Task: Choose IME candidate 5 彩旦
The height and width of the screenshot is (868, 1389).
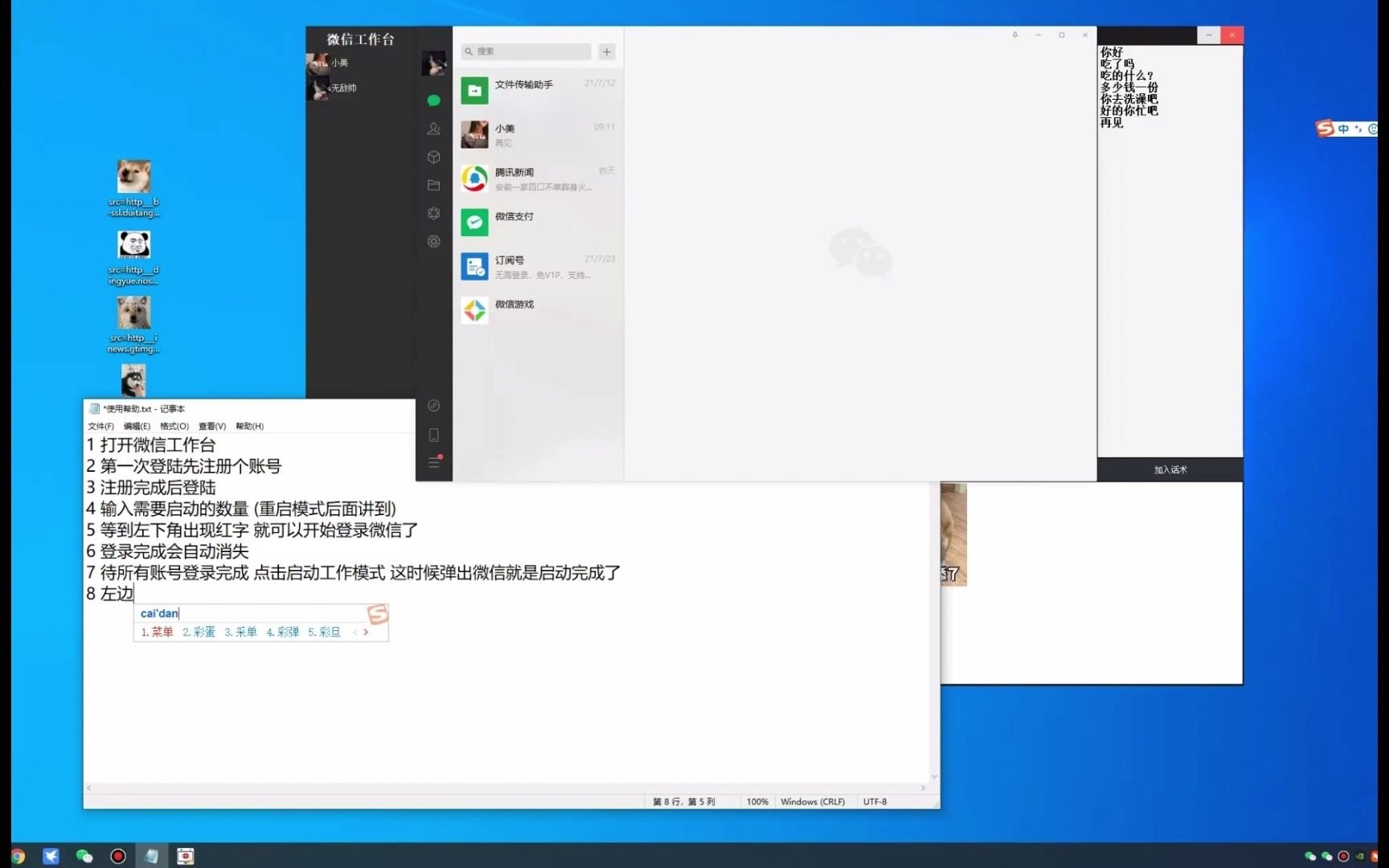Action: pos(324,633)
